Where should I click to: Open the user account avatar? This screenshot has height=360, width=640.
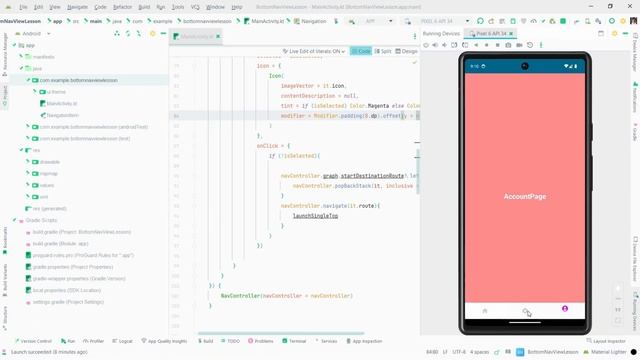[x=633, y=21]
